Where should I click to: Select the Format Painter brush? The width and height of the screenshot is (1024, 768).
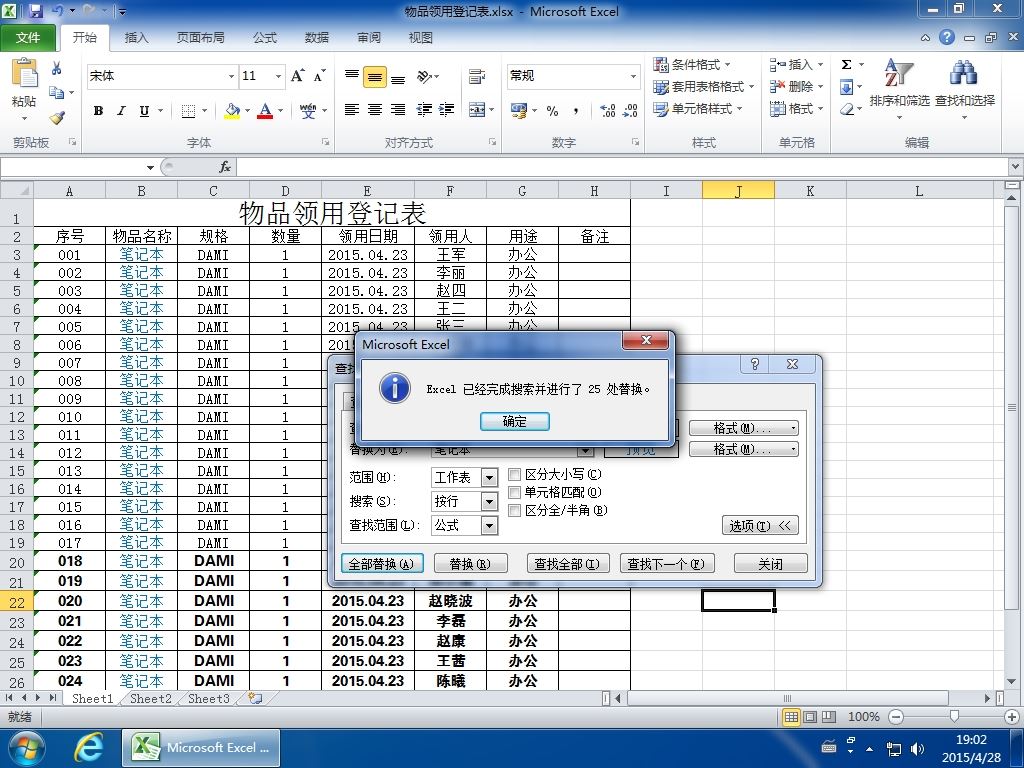(x=57, y=118)
